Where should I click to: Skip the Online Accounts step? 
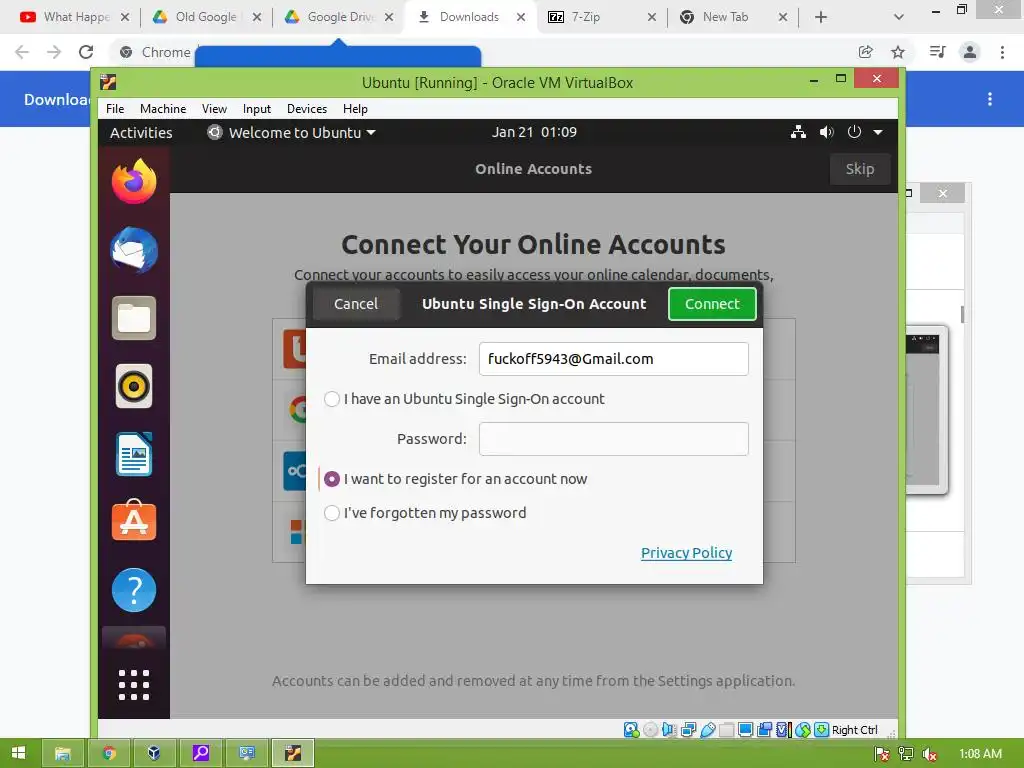click(859, 169)
